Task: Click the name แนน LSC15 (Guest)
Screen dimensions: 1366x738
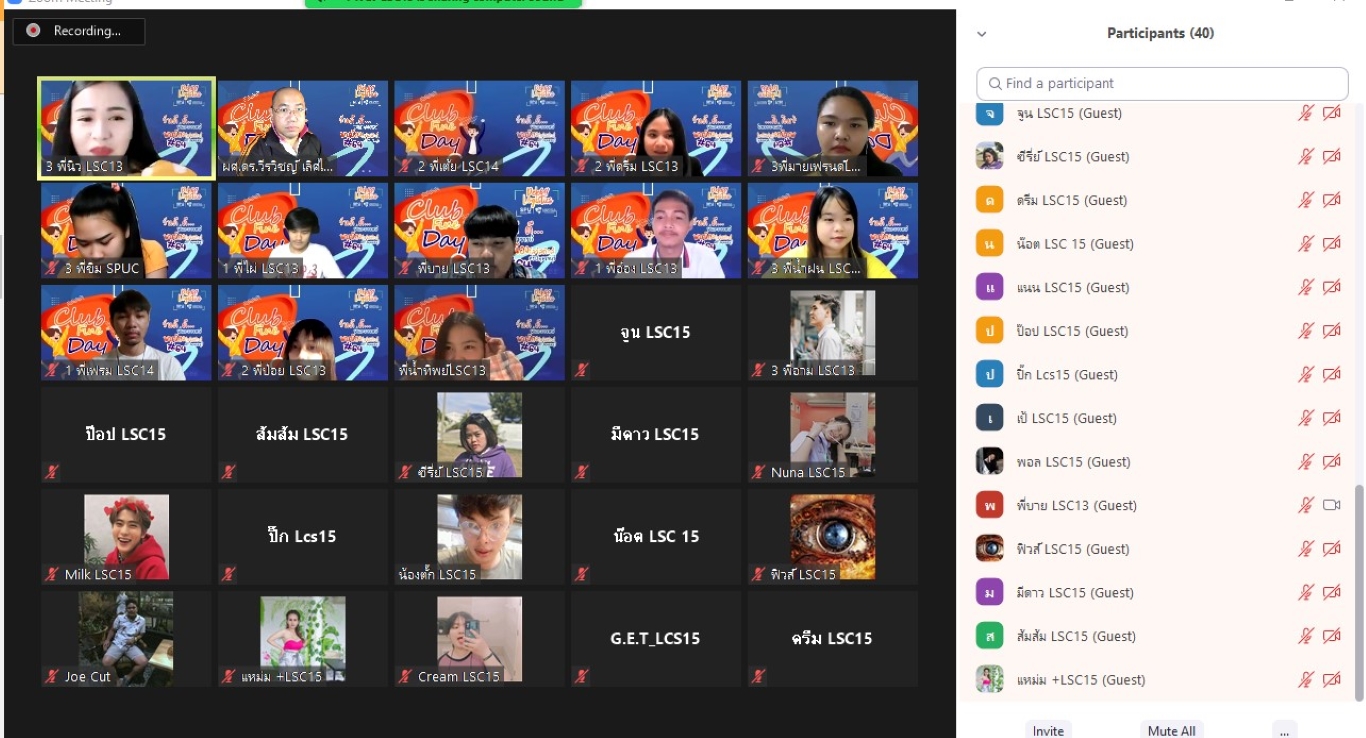Action: [x=1072, y=287]
